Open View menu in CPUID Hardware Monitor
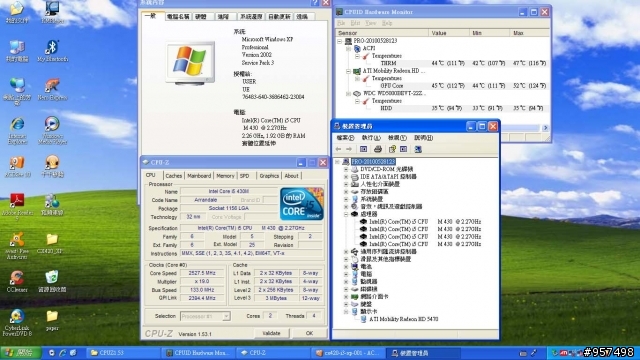 pyautogui.click(x=370, y=23)
